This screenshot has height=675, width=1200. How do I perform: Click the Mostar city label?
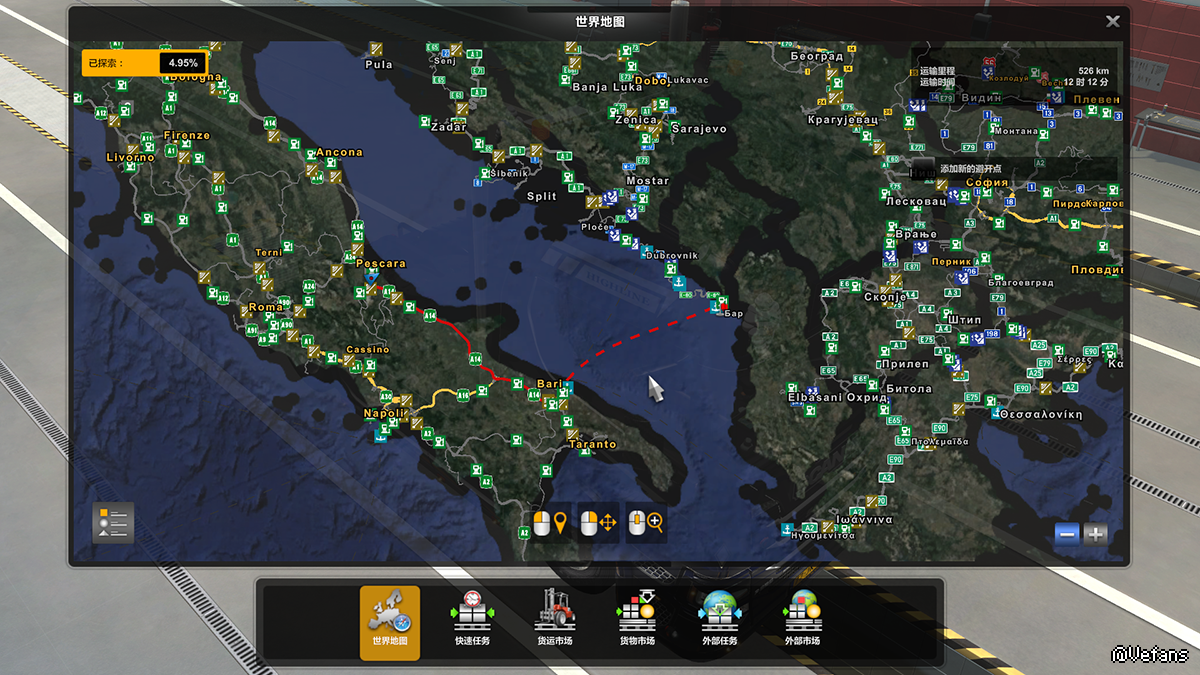click(647, 181)
